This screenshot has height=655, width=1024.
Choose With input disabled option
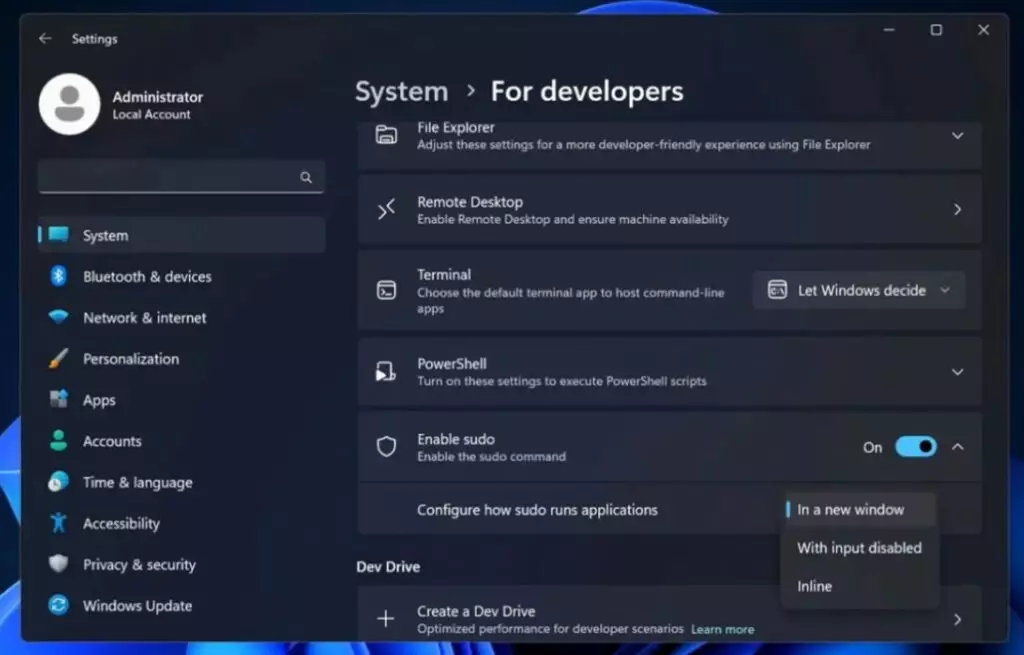point(859,548)
